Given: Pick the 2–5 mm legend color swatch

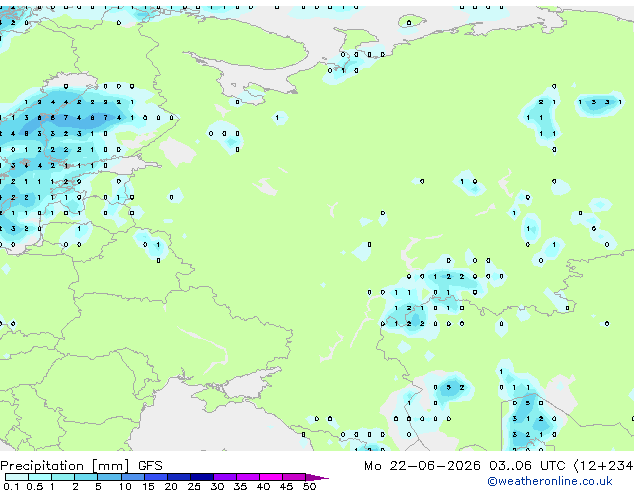Looking at the screenshot, I should tap(86, 477).
